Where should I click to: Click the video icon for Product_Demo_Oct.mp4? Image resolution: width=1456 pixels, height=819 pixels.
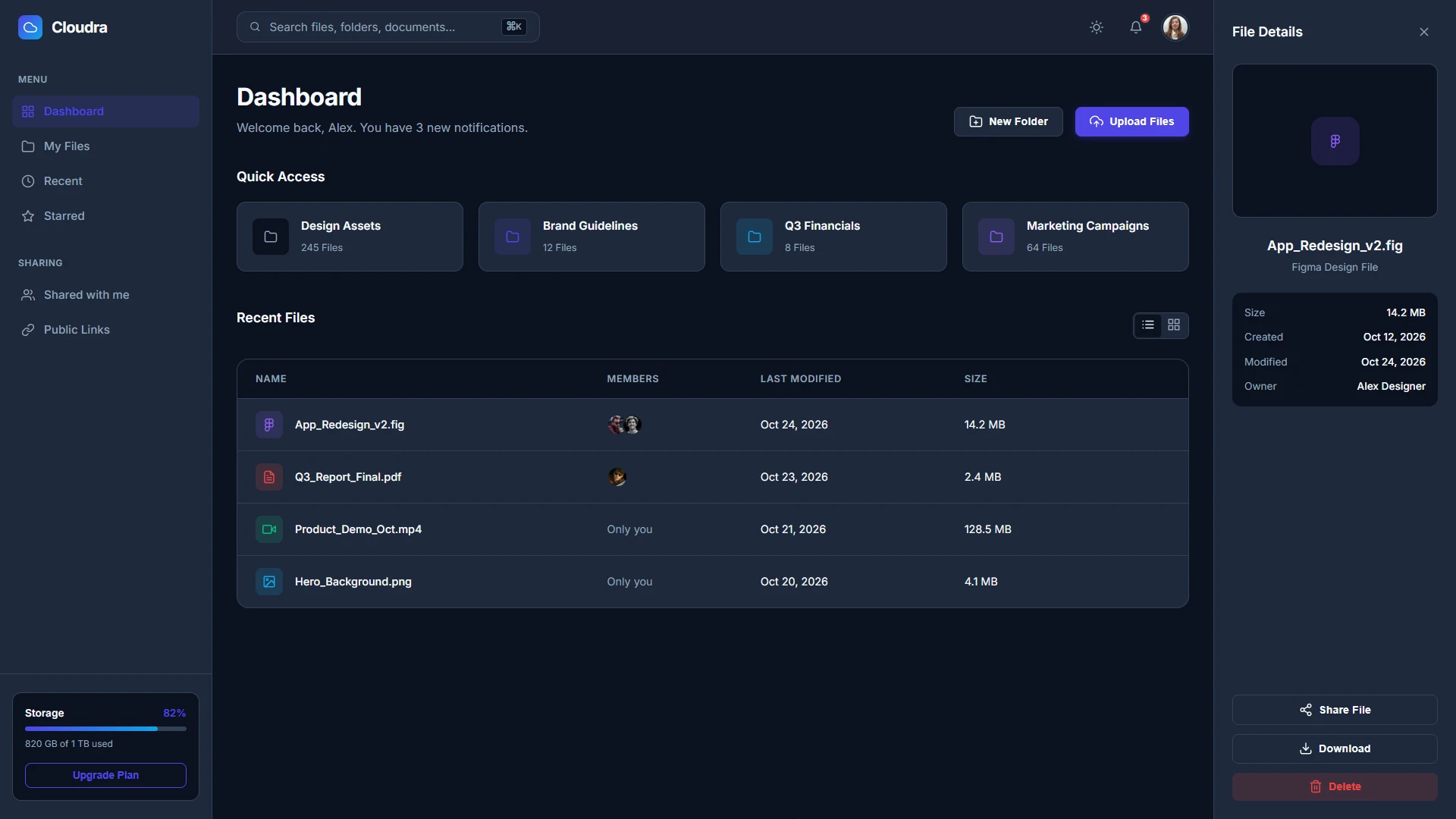coord(269,529)
